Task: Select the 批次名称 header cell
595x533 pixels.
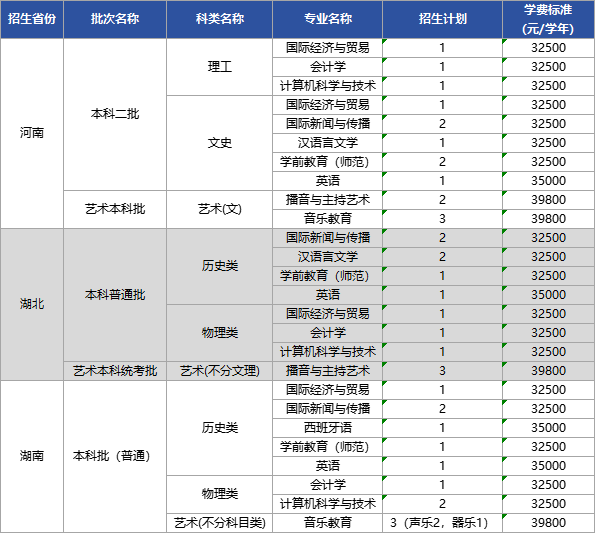Action: 115,19
